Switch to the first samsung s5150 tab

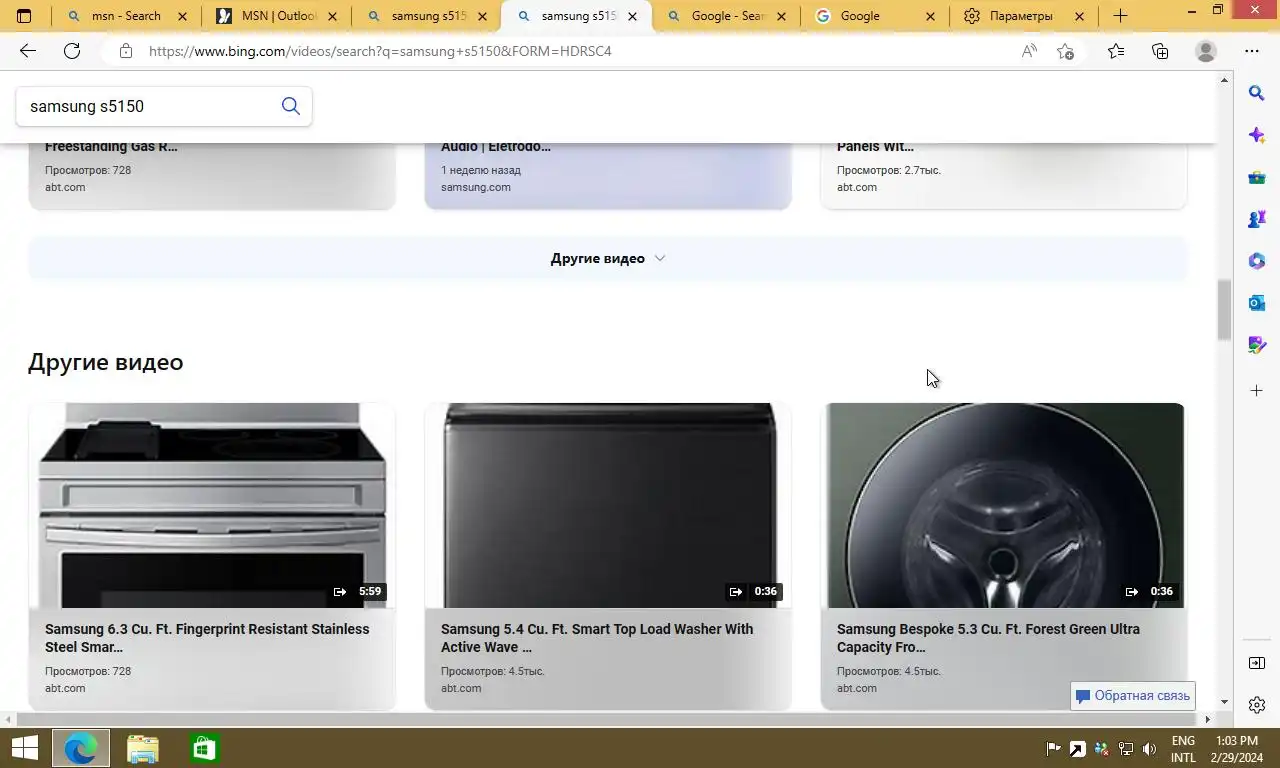(427, 16)
